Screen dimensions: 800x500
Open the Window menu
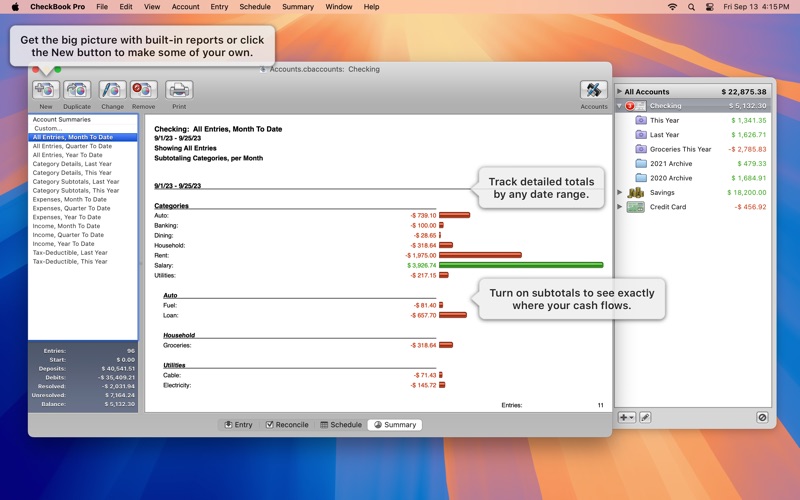pos(339,7)
